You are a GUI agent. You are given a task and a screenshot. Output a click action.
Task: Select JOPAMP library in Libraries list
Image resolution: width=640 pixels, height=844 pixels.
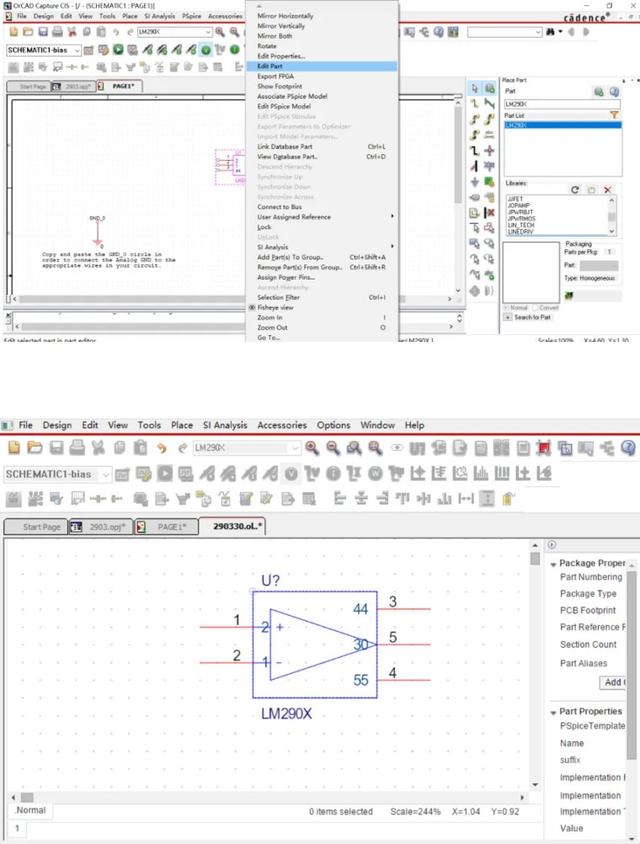pyautogui.click(x=519, y=206)
